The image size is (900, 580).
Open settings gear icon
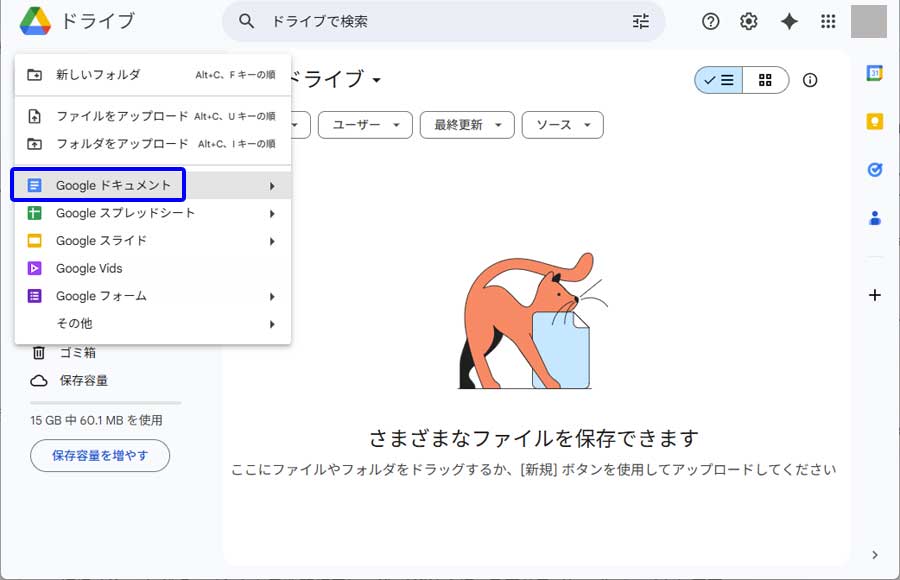pos(749,21)
